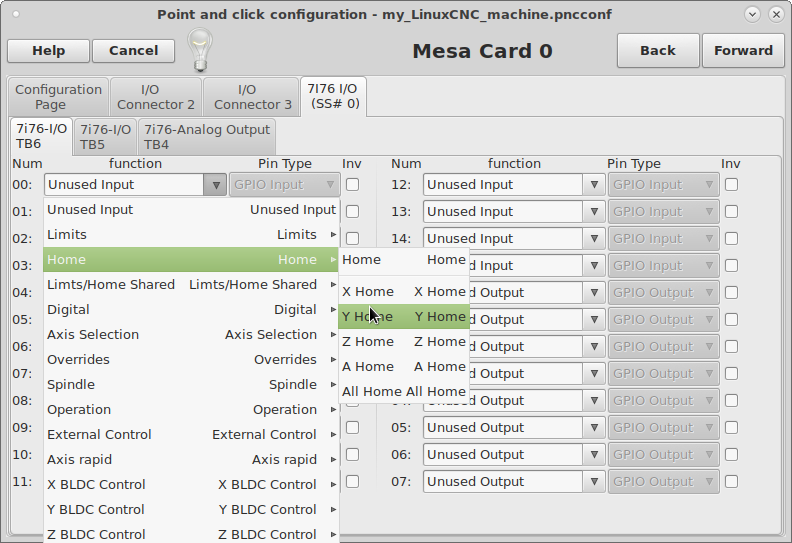Expand the Z BLDC Control menu entry
Viewport: 792px width, 543px height.
click(191, 534)
